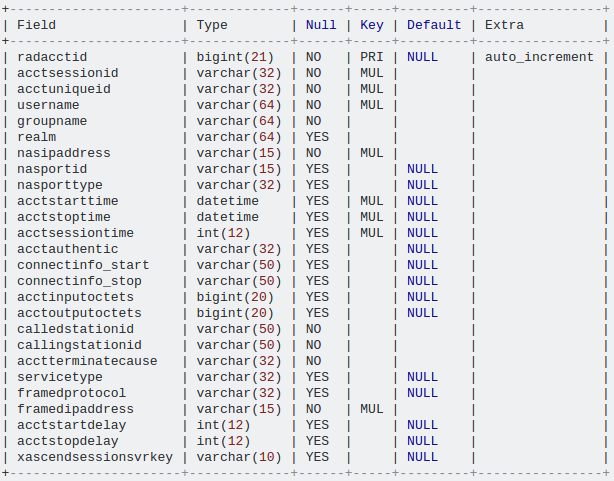This screenshot has width=614, height=481.
Task: Select the acctstoptime field name
Action: 64,217
